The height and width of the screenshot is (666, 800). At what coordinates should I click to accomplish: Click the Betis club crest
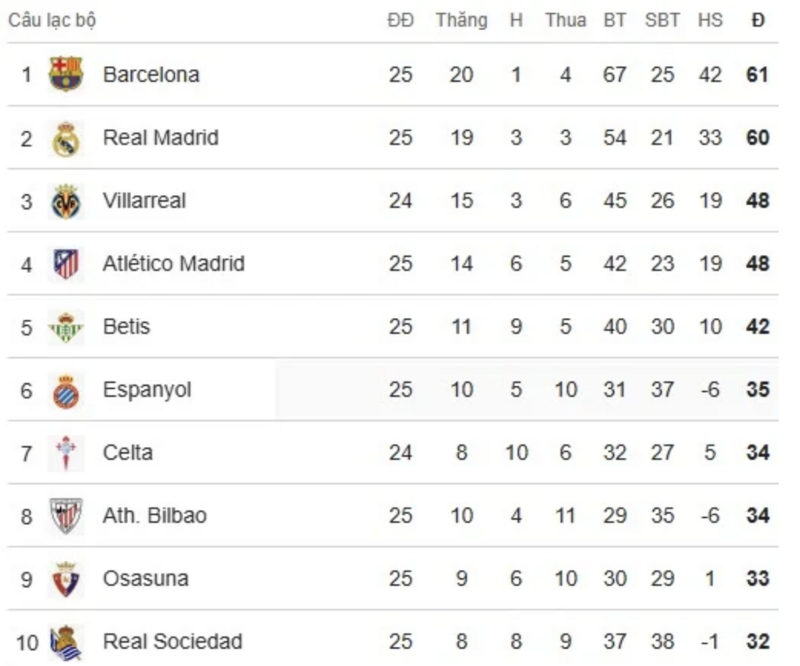coord(66,327)
